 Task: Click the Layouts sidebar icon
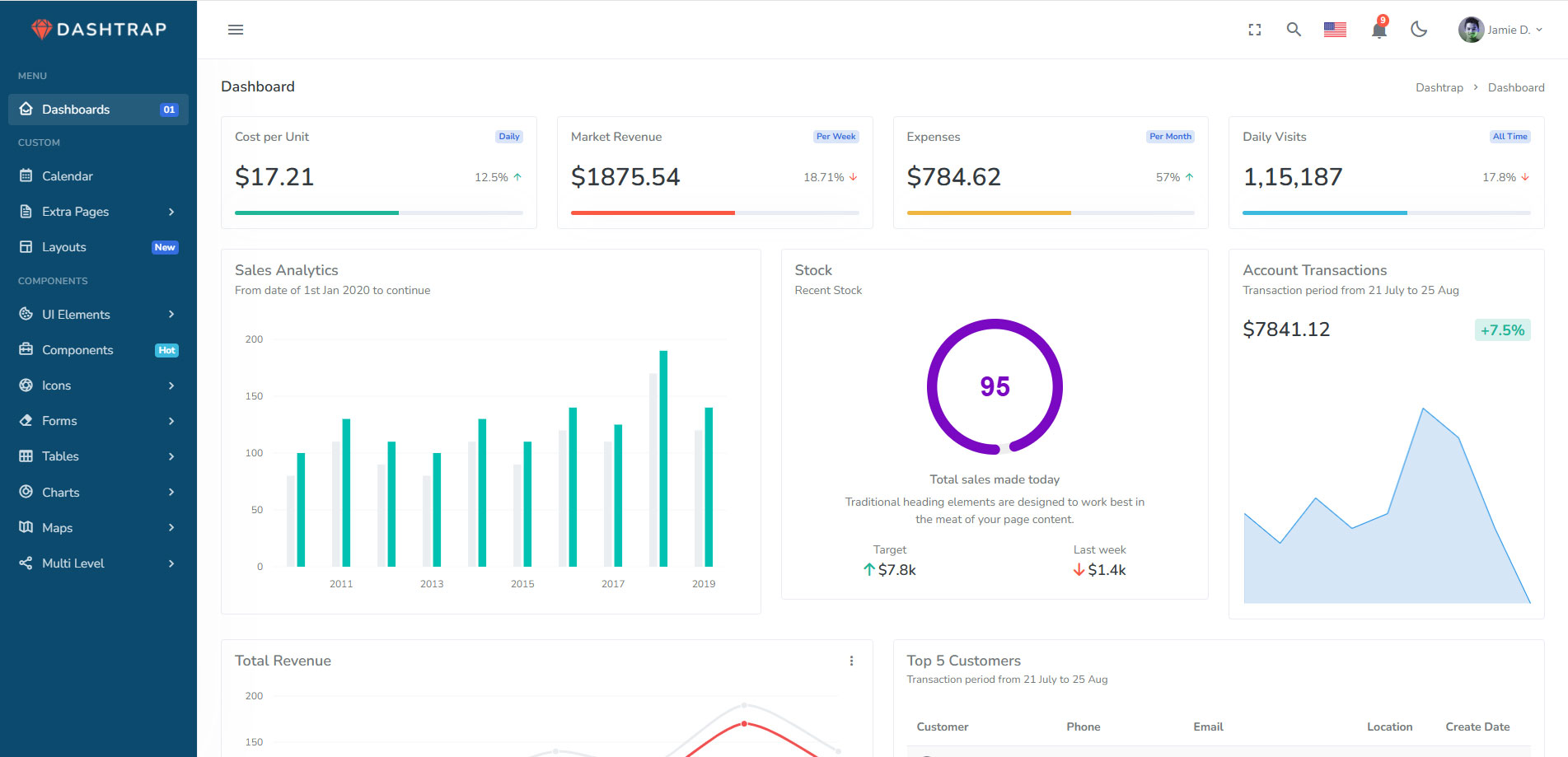click(26, 246)
